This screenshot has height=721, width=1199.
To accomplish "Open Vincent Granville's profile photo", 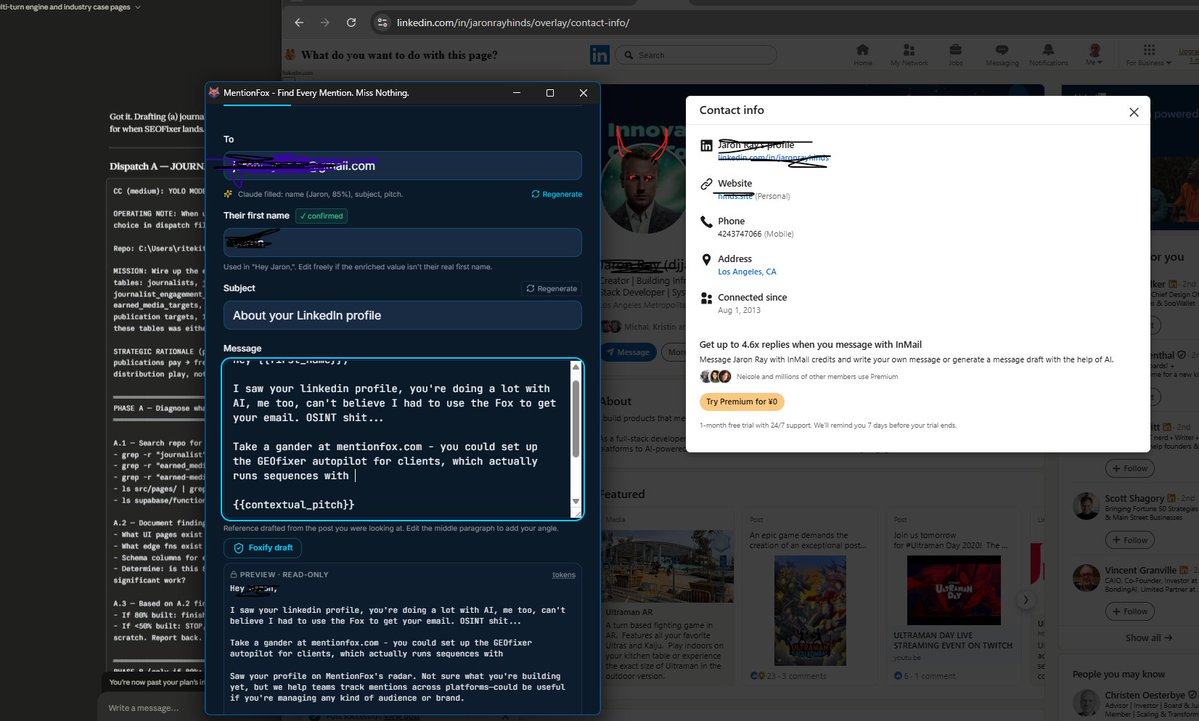I will click(1086, 577).
